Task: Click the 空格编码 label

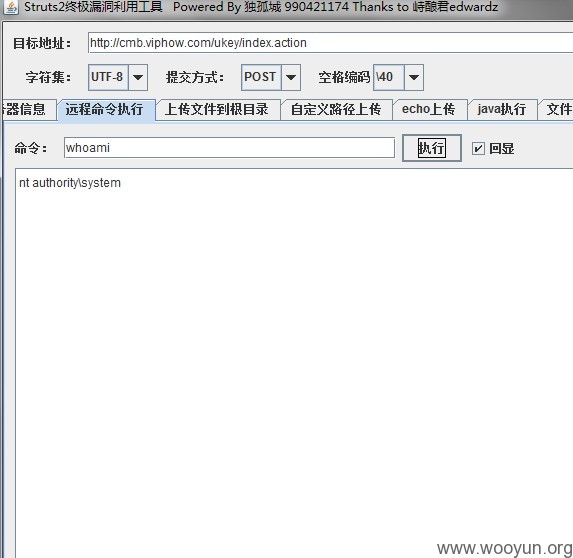Action: [344, 77]
